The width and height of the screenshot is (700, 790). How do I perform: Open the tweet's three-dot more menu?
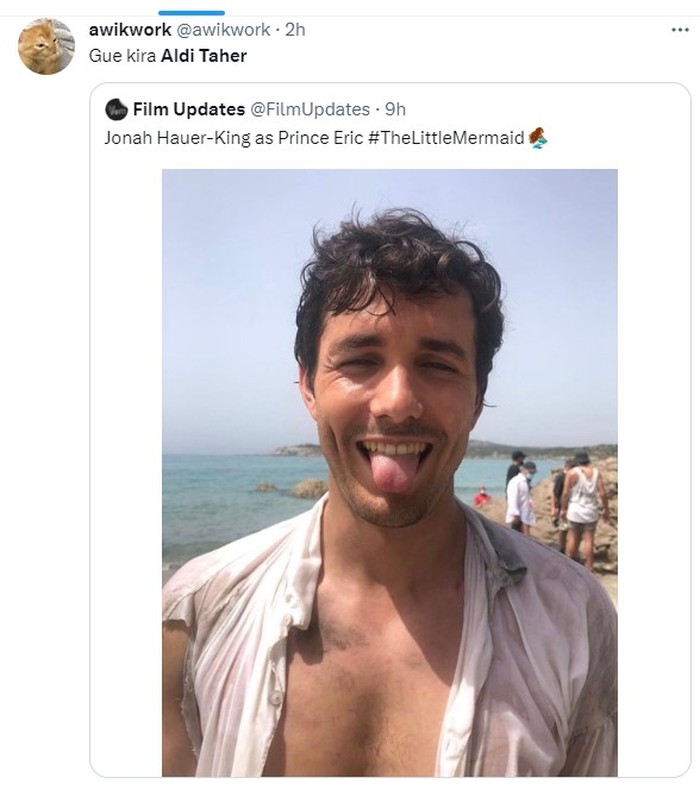(679, 30)
